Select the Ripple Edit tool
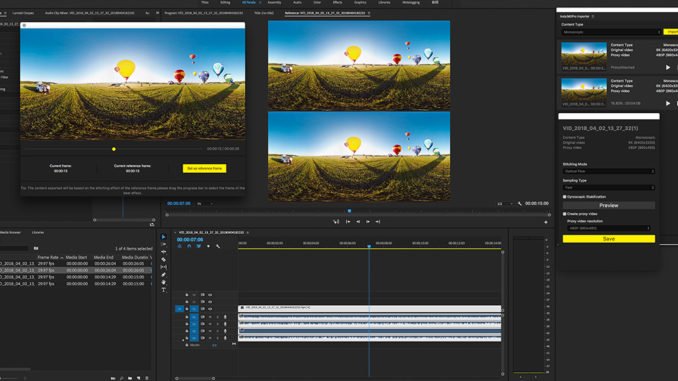 click(163, 252)
